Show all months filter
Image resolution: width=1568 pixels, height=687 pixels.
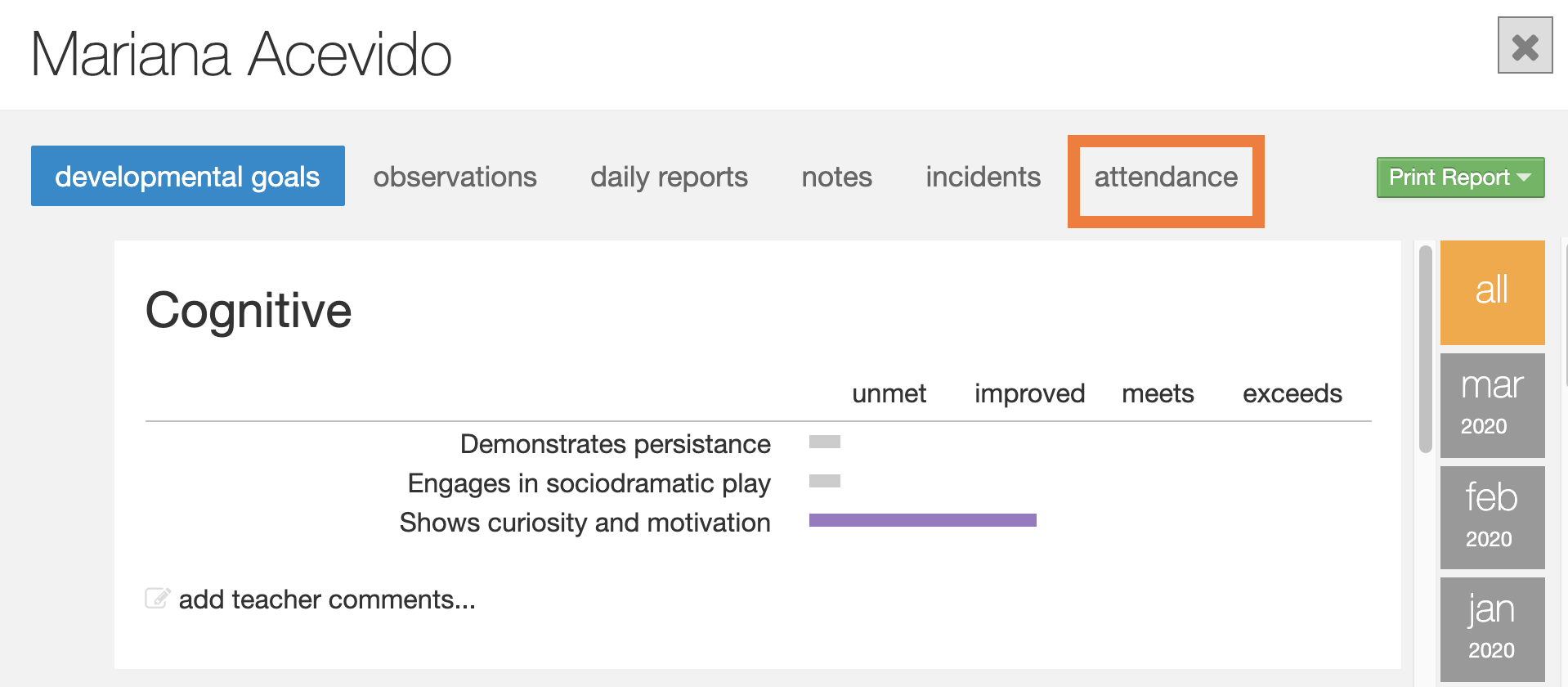(1492, 292)
